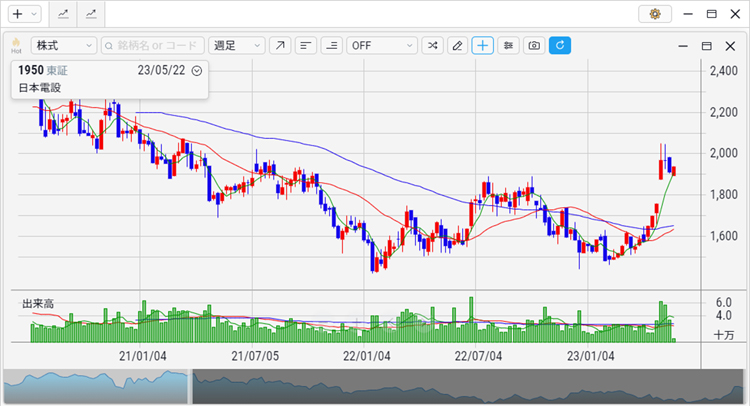Screen dimensions: 750x406
Task: Click the gear settings button in title bar
Action: [x=655, y=14]
